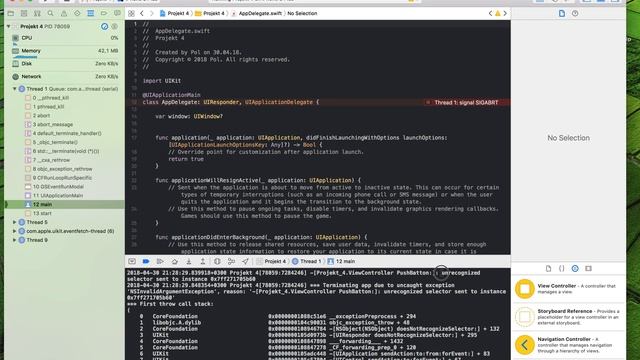Expand com.apple.uikit.eventfetch-thread
Image resolution: width=640 pixels, height=360 pixels.
coord(15,231)
